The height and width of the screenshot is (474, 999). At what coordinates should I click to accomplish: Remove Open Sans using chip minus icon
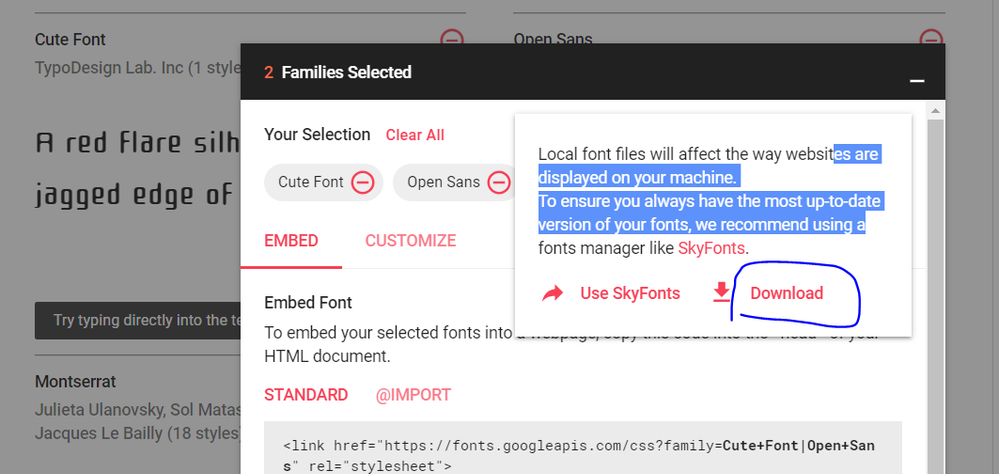pos(499,183)
